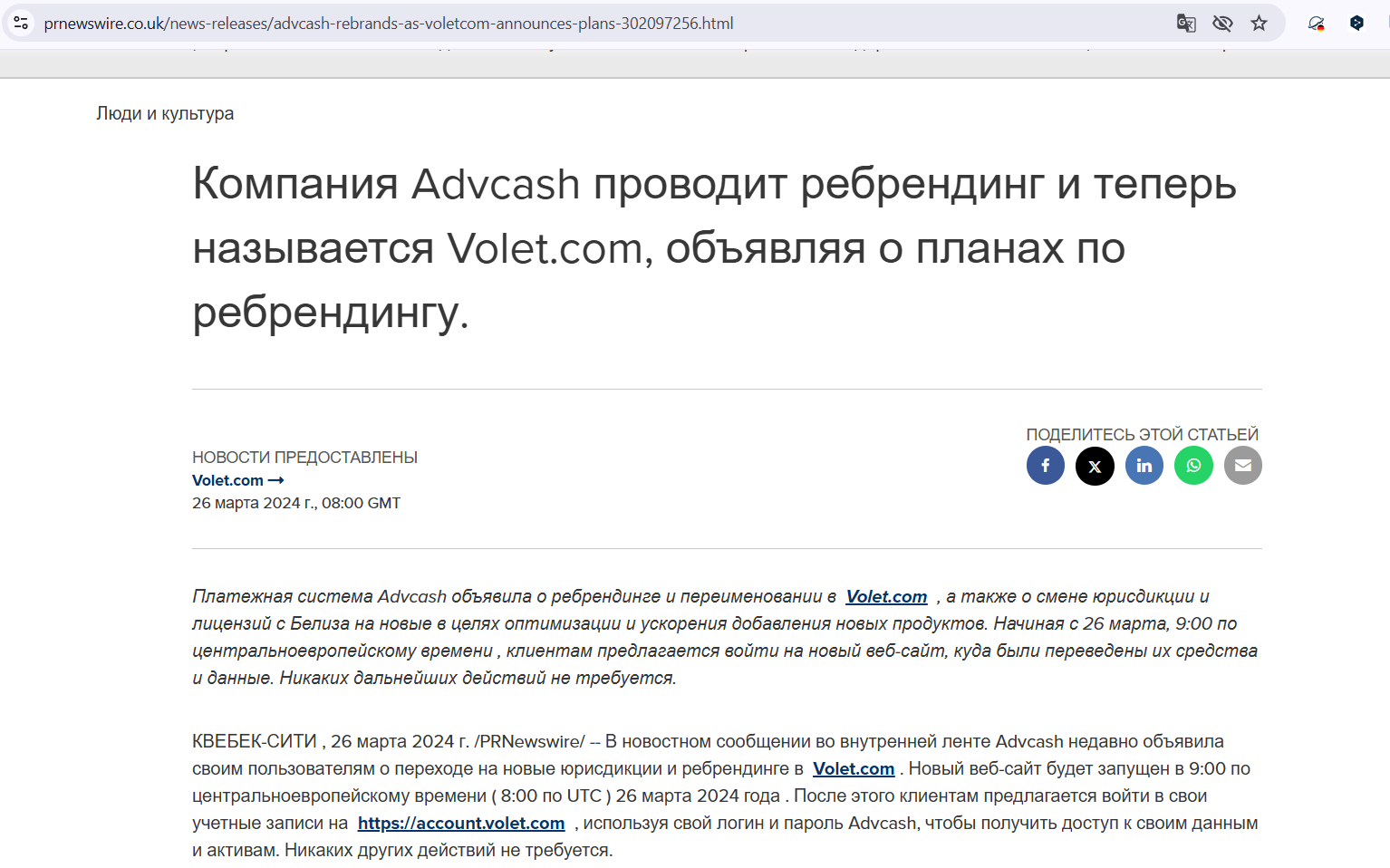Click "НОВОСТИ ПРЕДОСТАВЛЕНЫ" label

(x=304, y=457)
